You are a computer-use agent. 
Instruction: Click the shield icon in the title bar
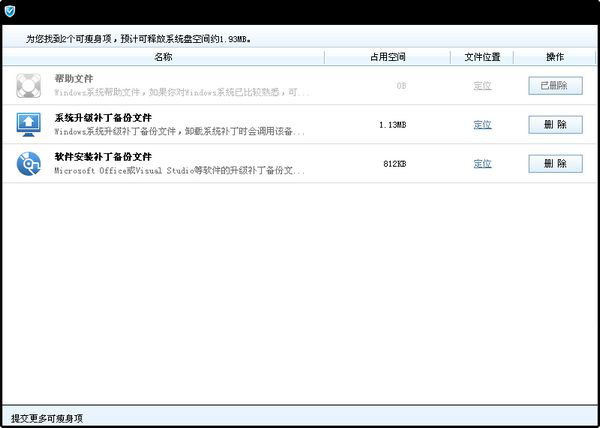10,11
